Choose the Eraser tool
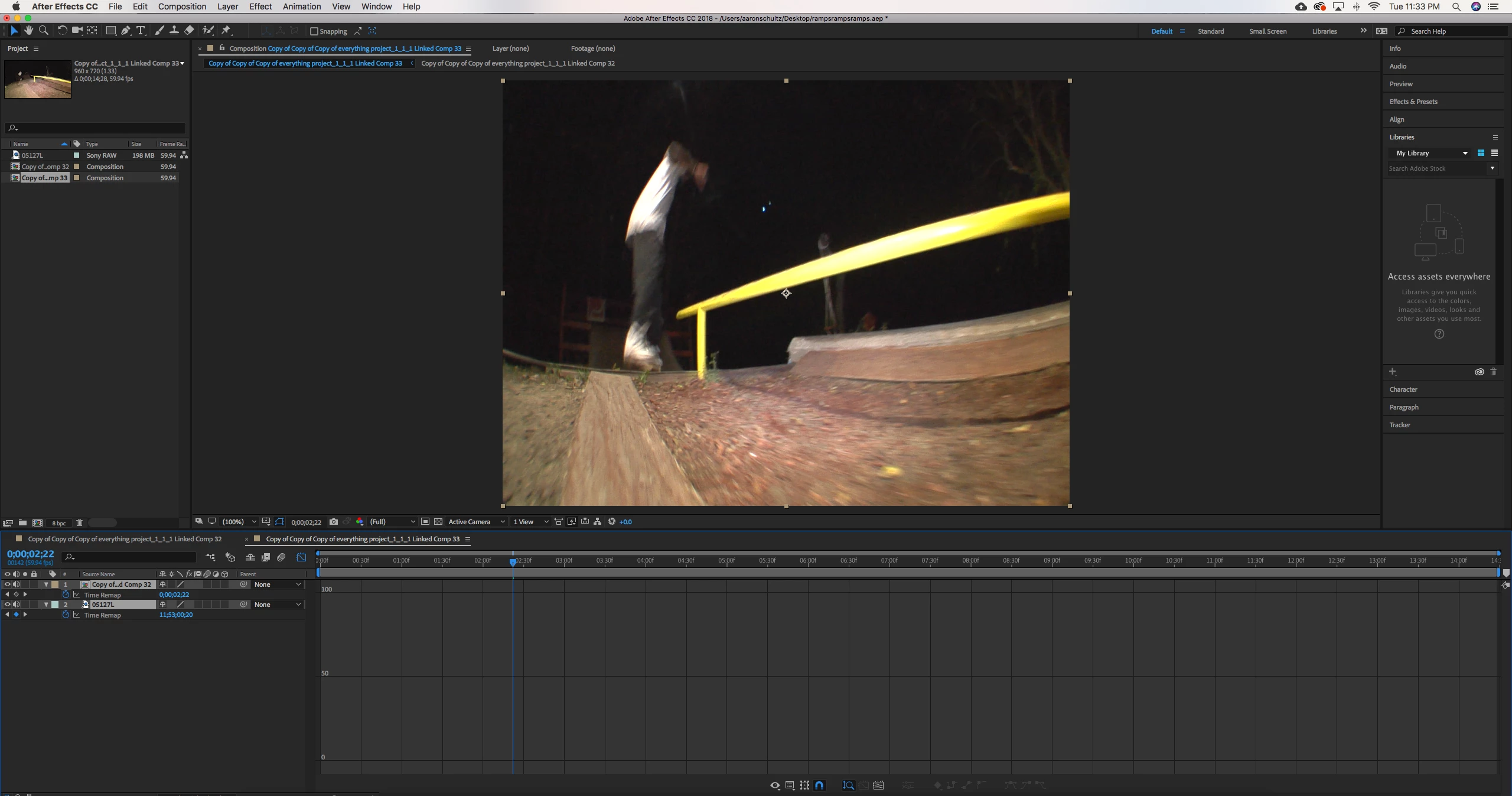This screenshot has width=1512, height=796. (x=189, y=31)
